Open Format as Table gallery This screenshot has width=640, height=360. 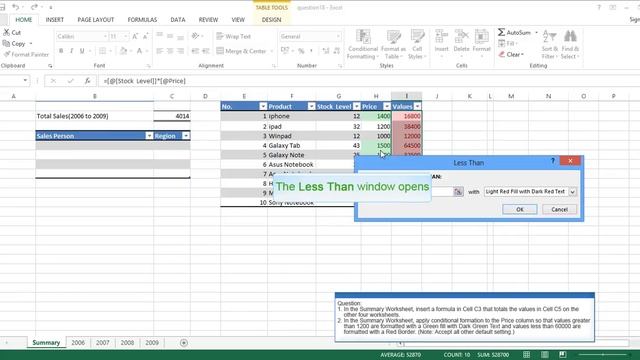(x=393, y=44)
